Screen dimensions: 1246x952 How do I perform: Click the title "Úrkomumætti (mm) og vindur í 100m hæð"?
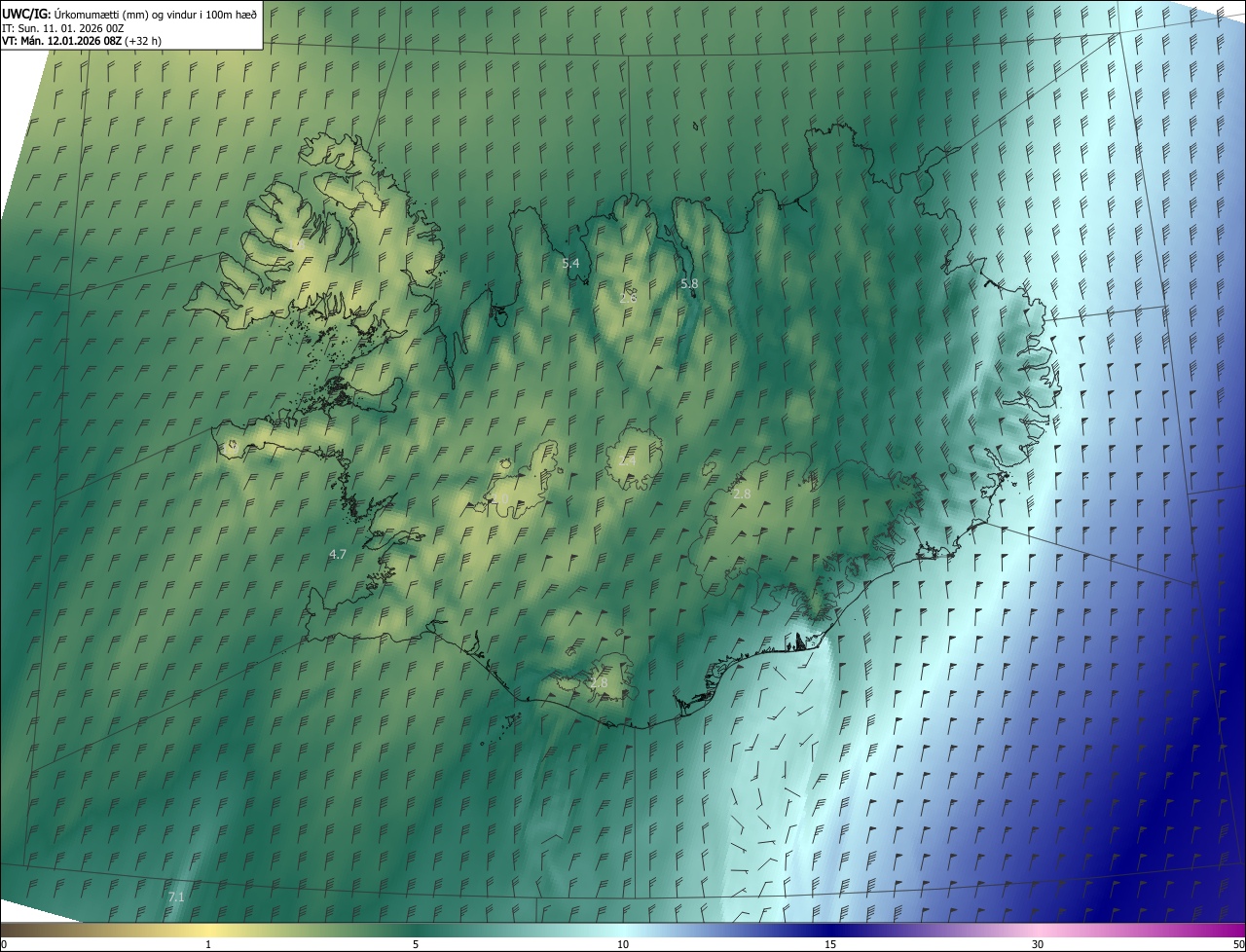tap(154, 14)
